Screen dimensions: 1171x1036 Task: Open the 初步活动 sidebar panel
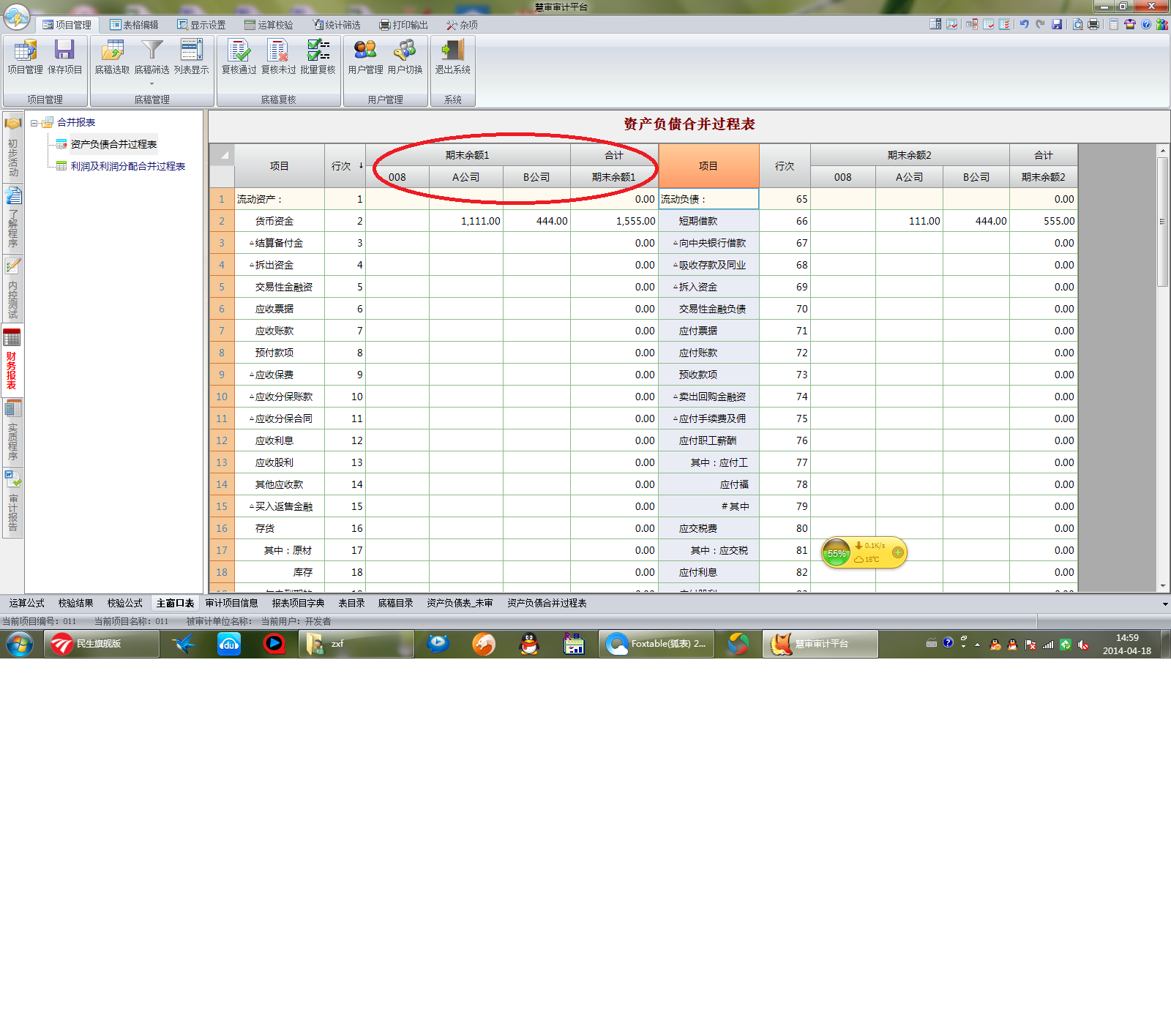click(12, 148)
